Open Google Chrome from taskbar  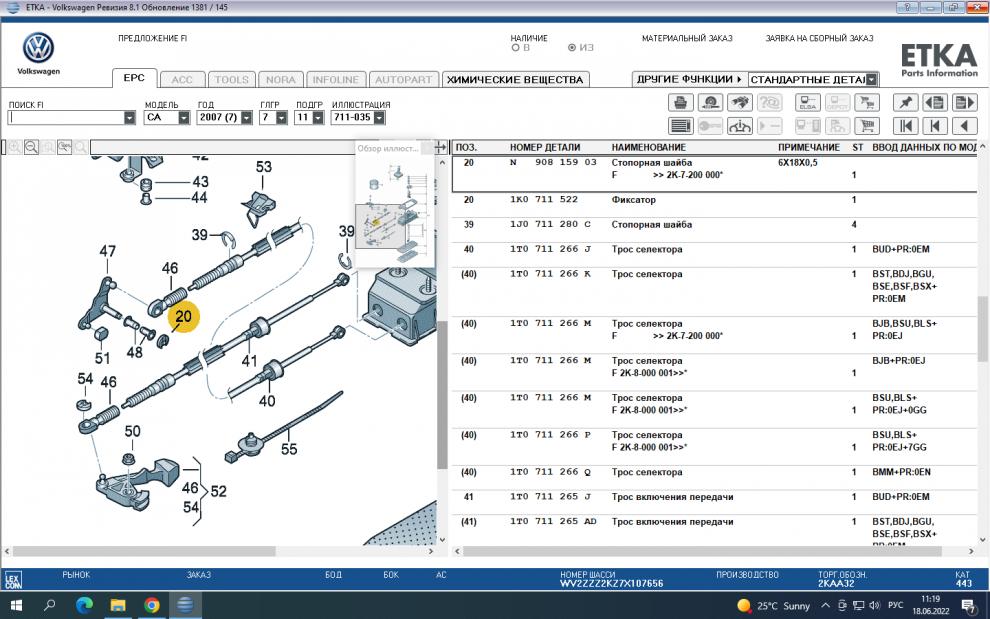tap(152, 605)
